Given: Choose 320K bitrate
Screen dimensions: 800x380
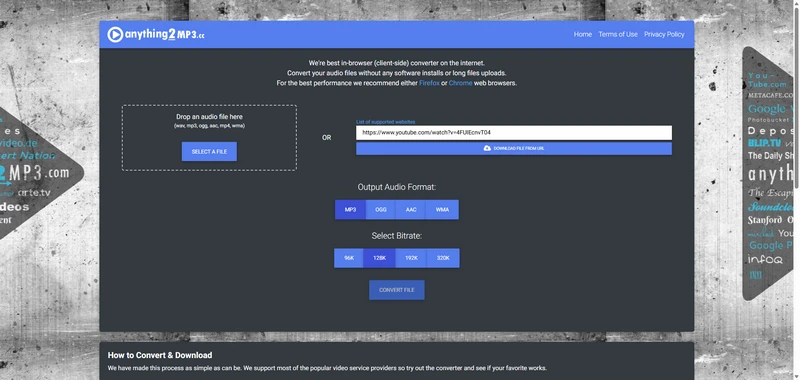Looking at the screenshot, I should coord(443,258).
